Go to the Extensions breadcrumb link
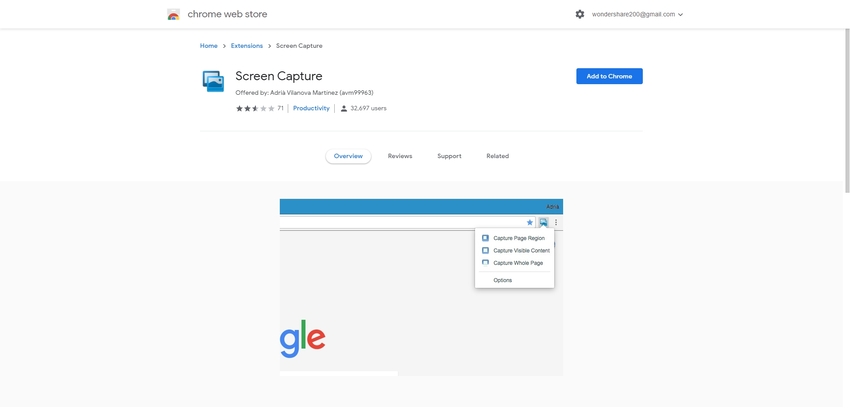The image size is (850, 415). pyautogui.click(x=247, y=46)
